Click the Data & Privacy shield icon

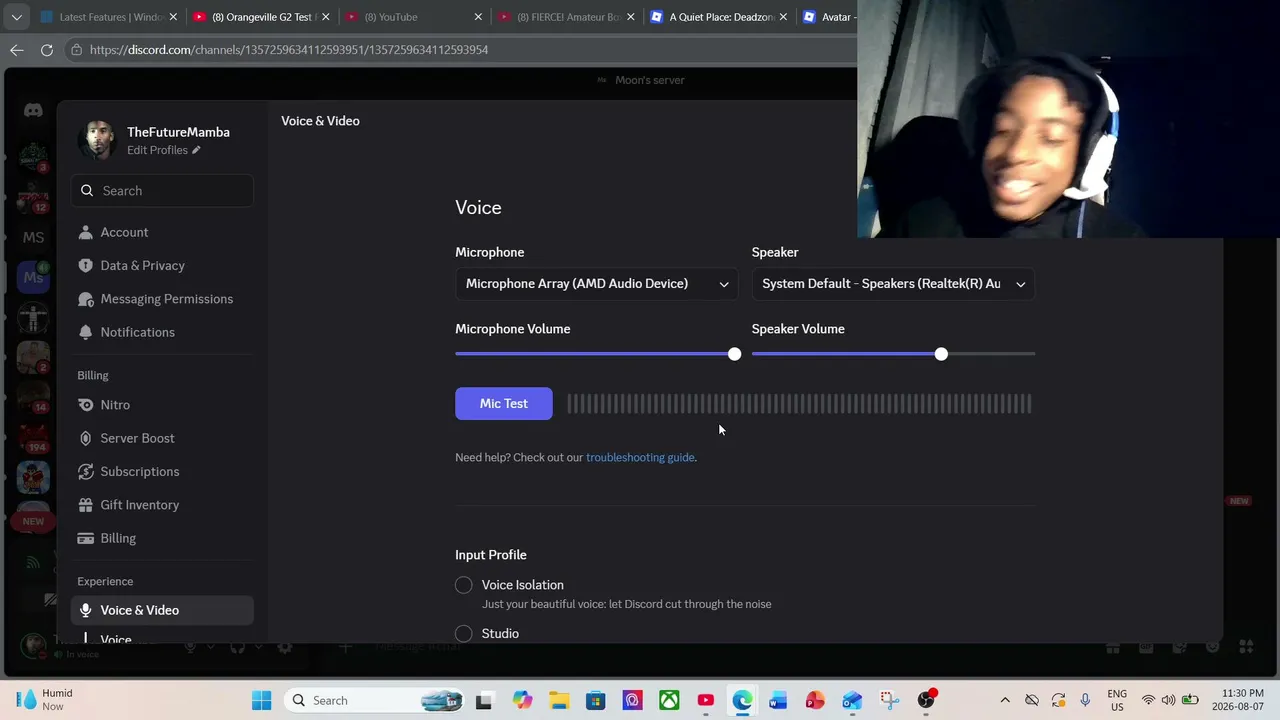pyautogui.click(x=85, y=265)
